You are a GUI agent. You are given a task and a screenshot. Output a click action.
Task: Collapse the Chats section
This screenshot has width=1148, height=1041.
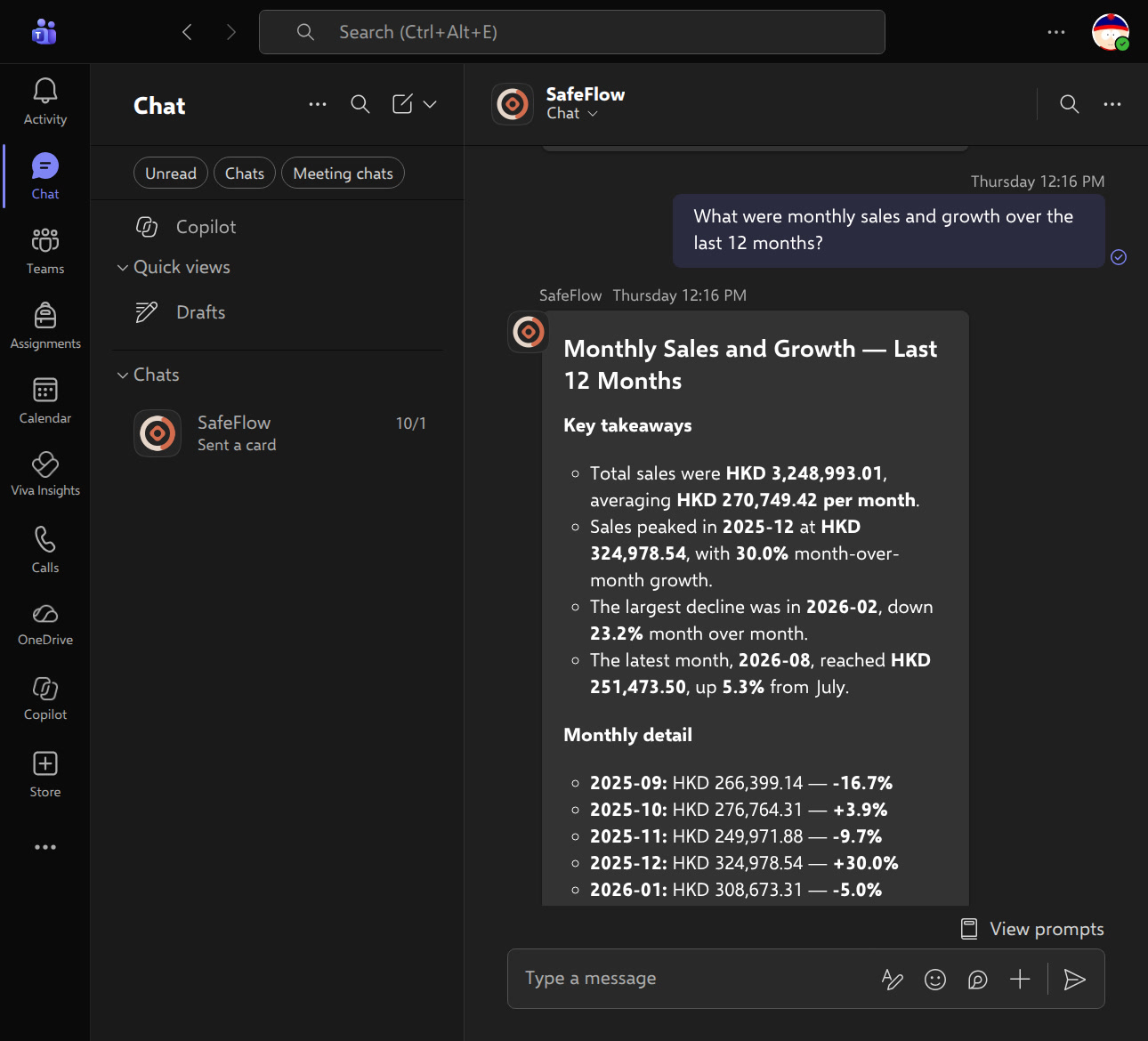[149, 375]
